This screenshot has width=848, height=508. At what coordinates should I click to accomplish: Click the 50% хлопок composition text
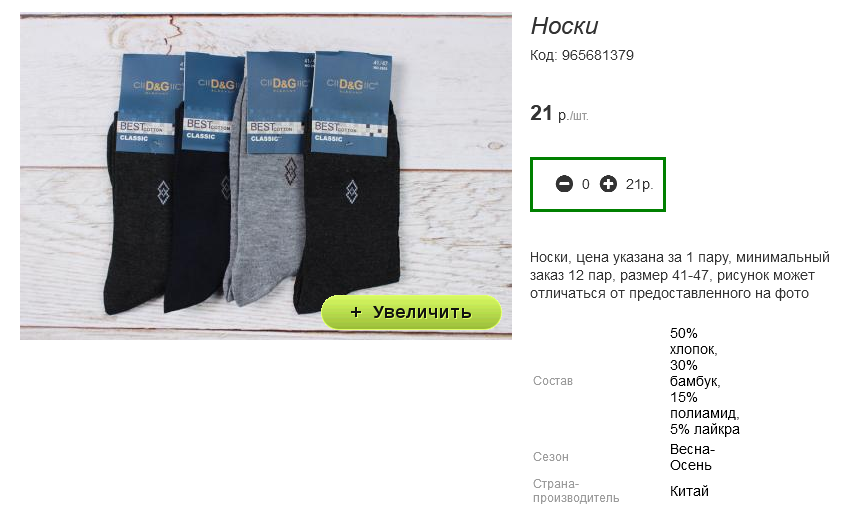tap(693, 341)
